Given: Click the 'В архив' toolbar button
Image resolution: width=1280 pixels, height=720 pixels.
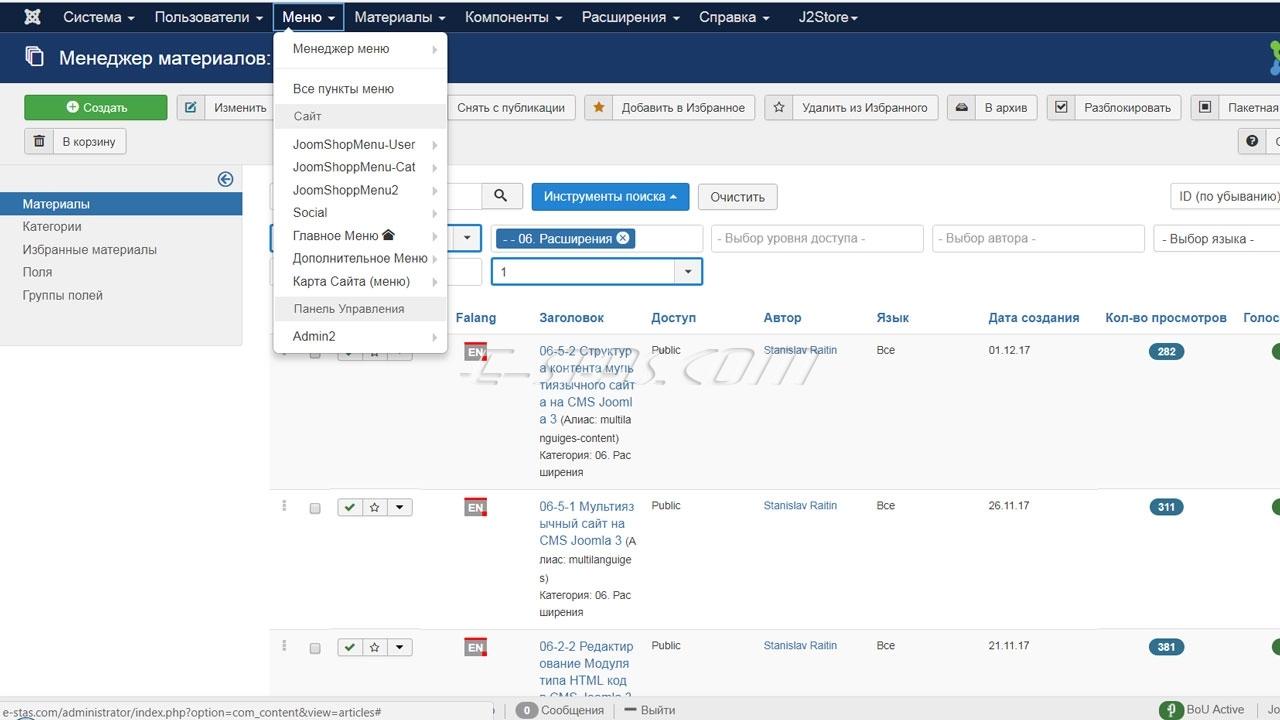Looking at the screenshot, I should coord(992,107).
